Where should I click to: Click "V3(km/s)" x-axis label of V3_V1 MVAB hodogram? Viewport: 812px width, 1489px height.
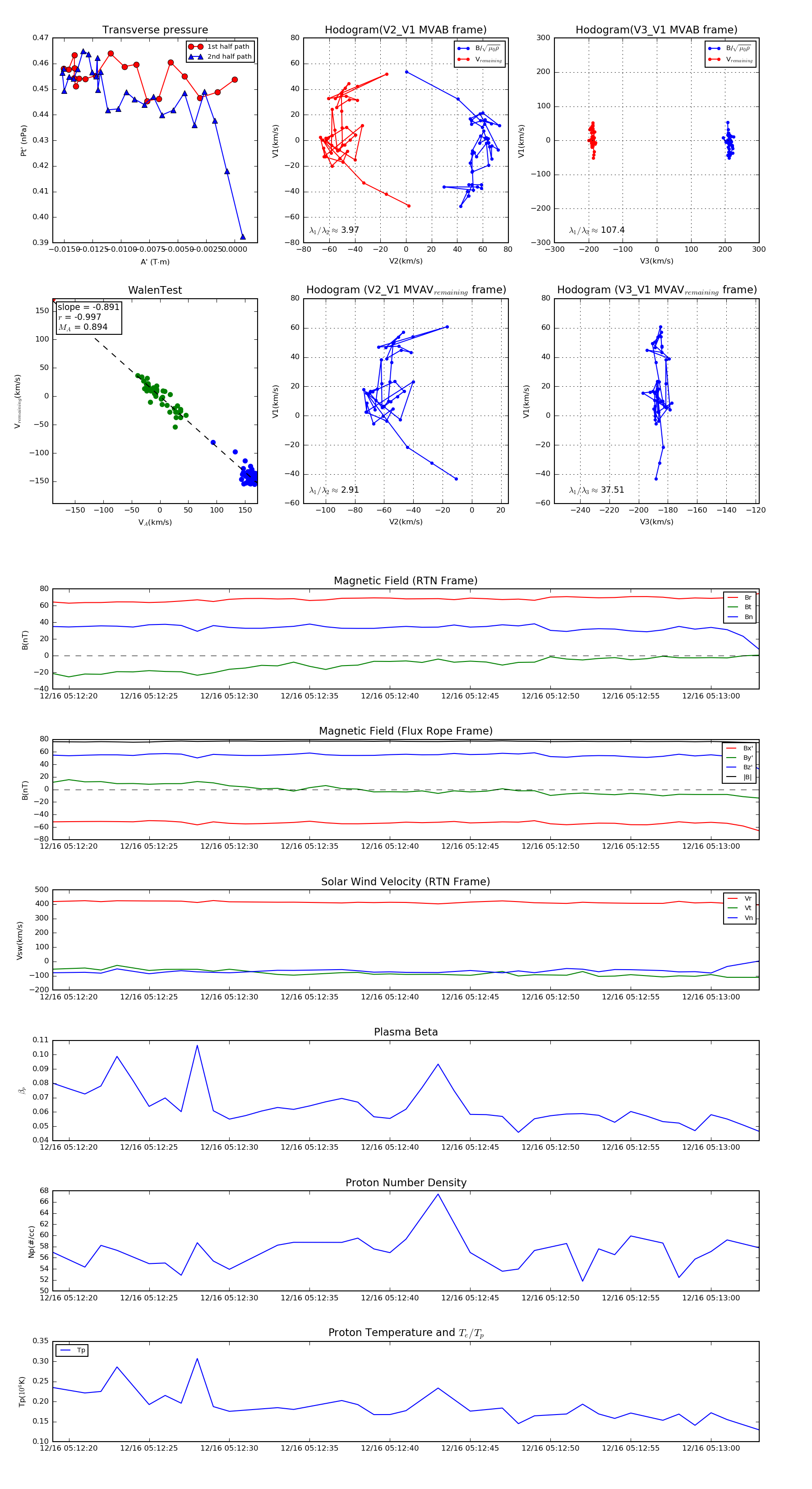[x=656, y=261]
